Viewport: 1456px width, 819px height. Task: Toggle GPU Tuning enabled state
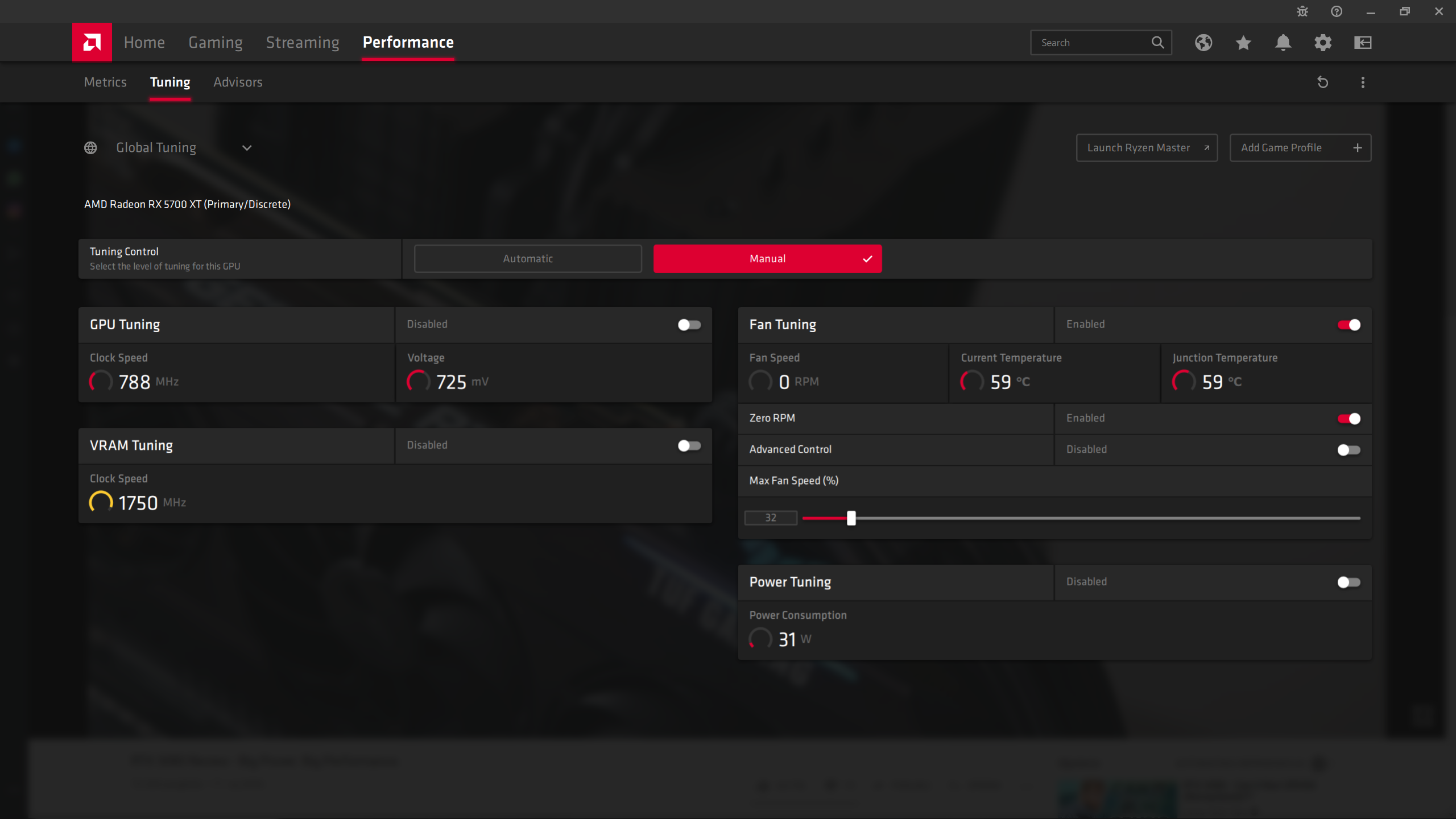coord(690,324)
